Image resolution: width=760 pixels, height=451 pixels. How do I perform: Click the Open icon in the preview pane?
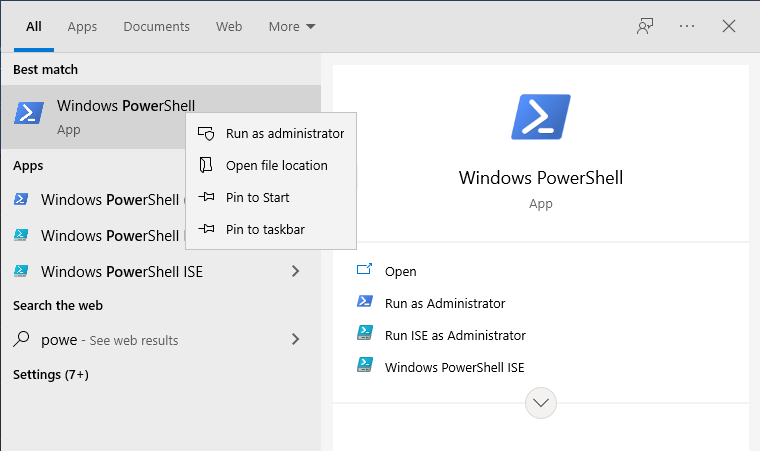tap(365, 271)
